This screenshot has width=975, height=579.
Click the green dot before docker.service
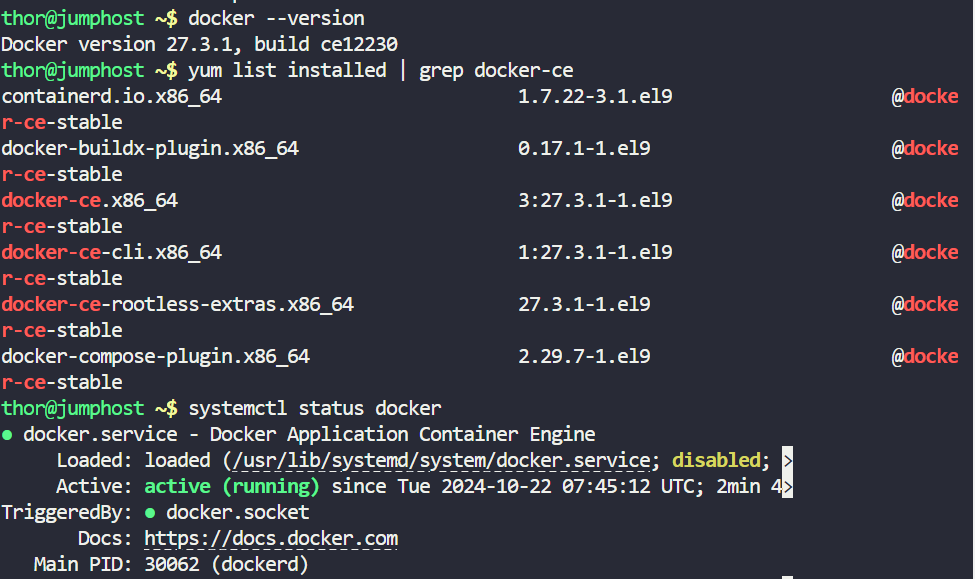pyautogui.click(x=8, y=435)
